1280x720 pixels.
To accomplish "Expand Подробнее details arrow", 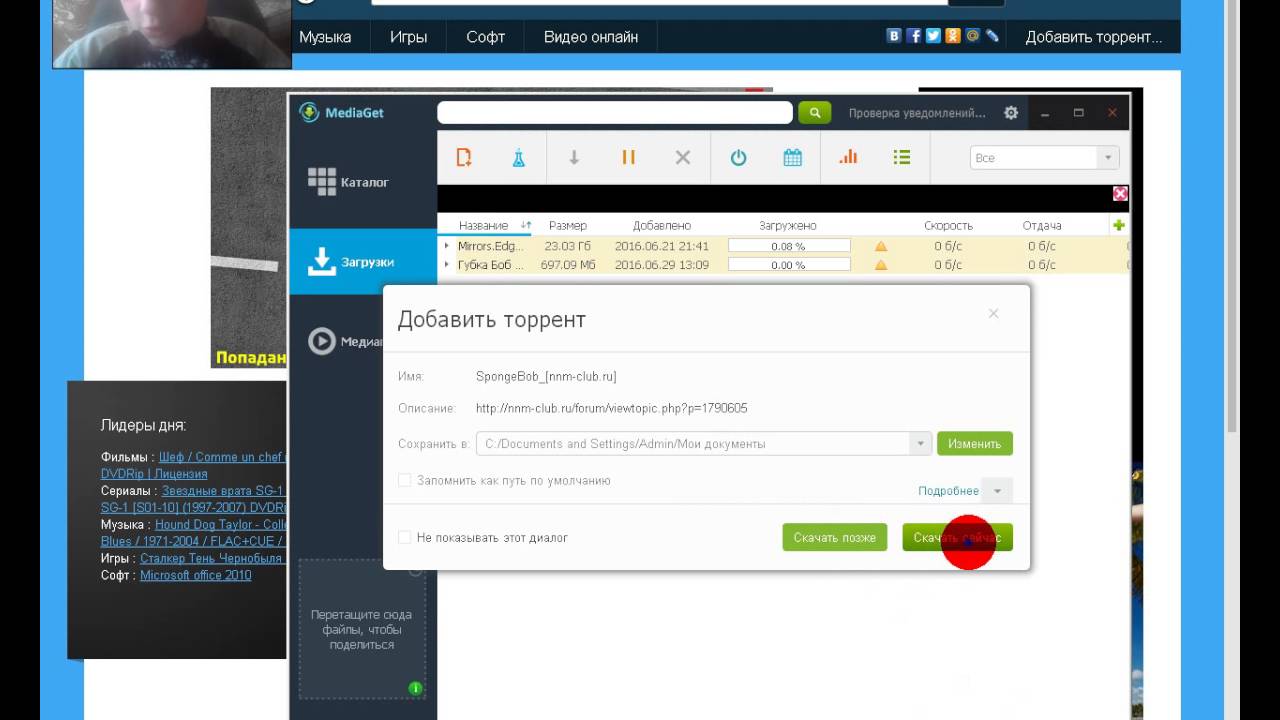I will coord(997,491).
